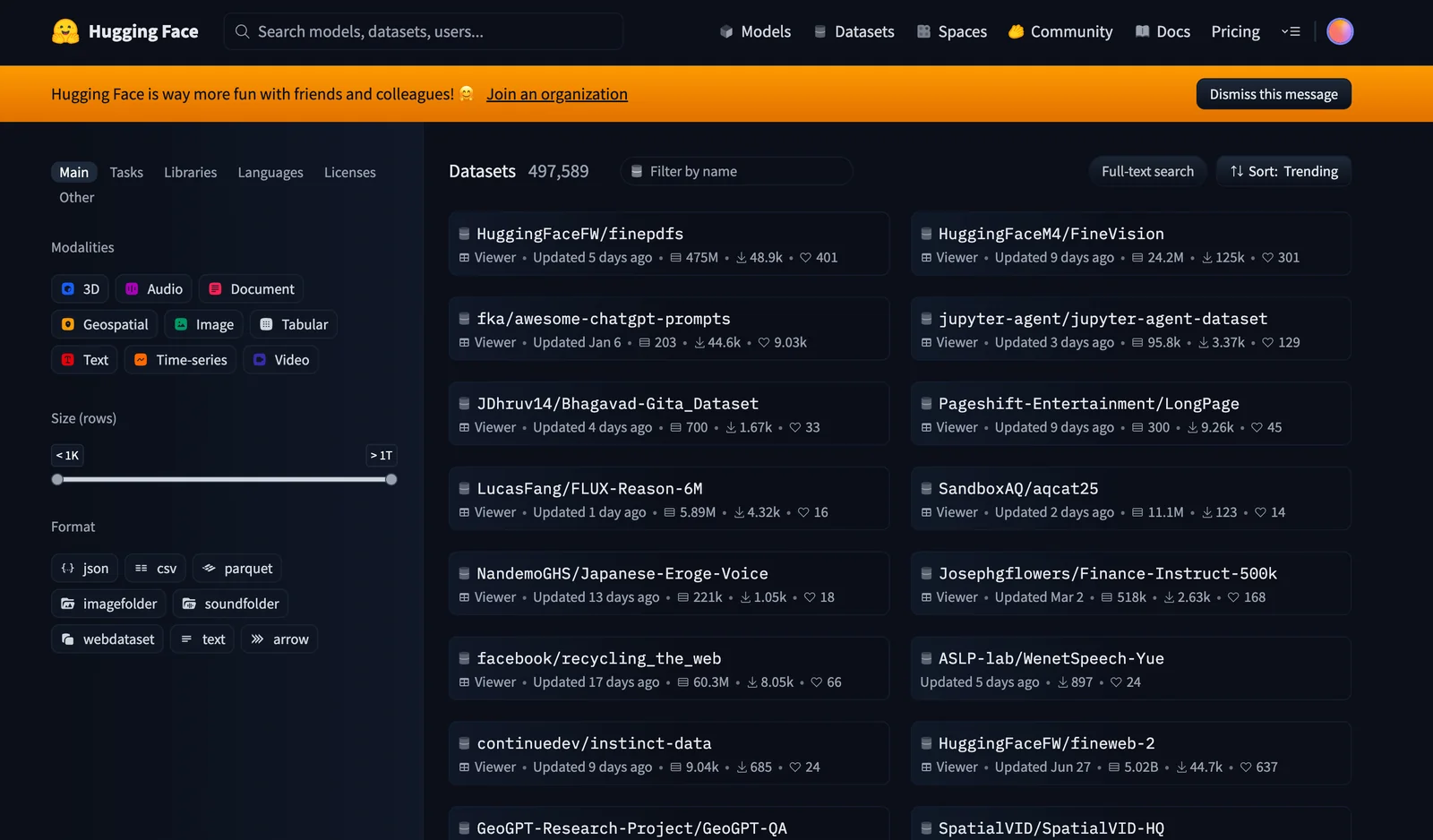Screen dimensions: 1433x840
Task: Toggle the 3D modality filter
Action: tap(80, 288)
